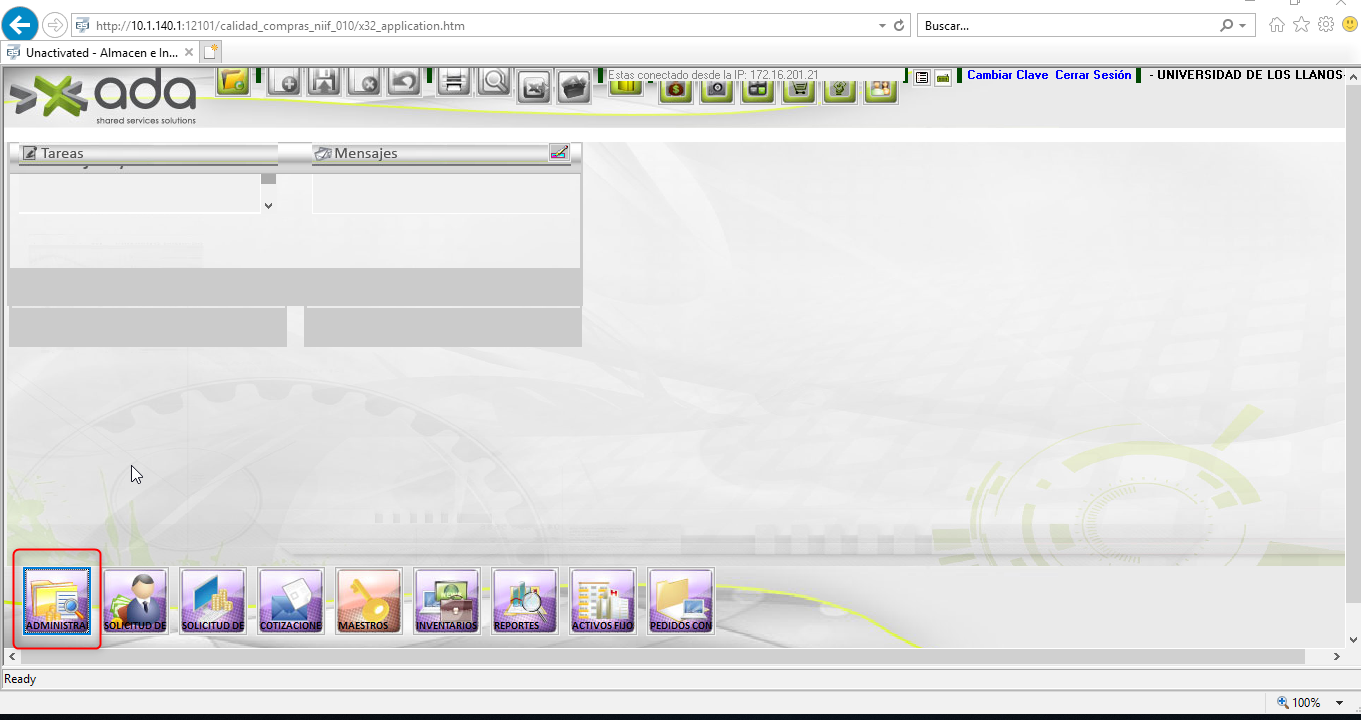Click the magnifying glass search toolbar icon
The image size is (1361, 720).
(494, 81)
